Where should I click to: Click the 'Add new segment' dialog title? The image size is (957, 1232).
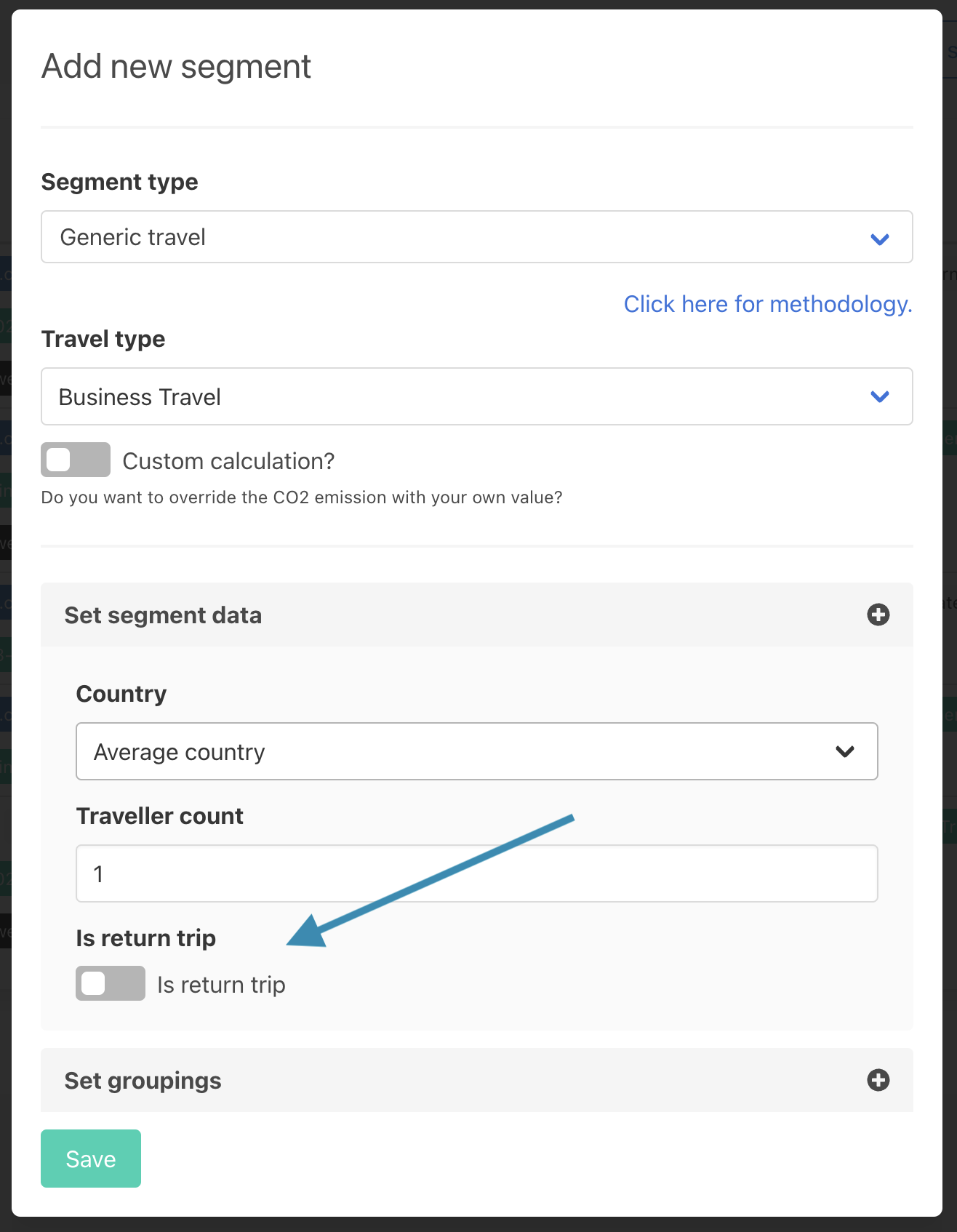(x=176, y=67)
